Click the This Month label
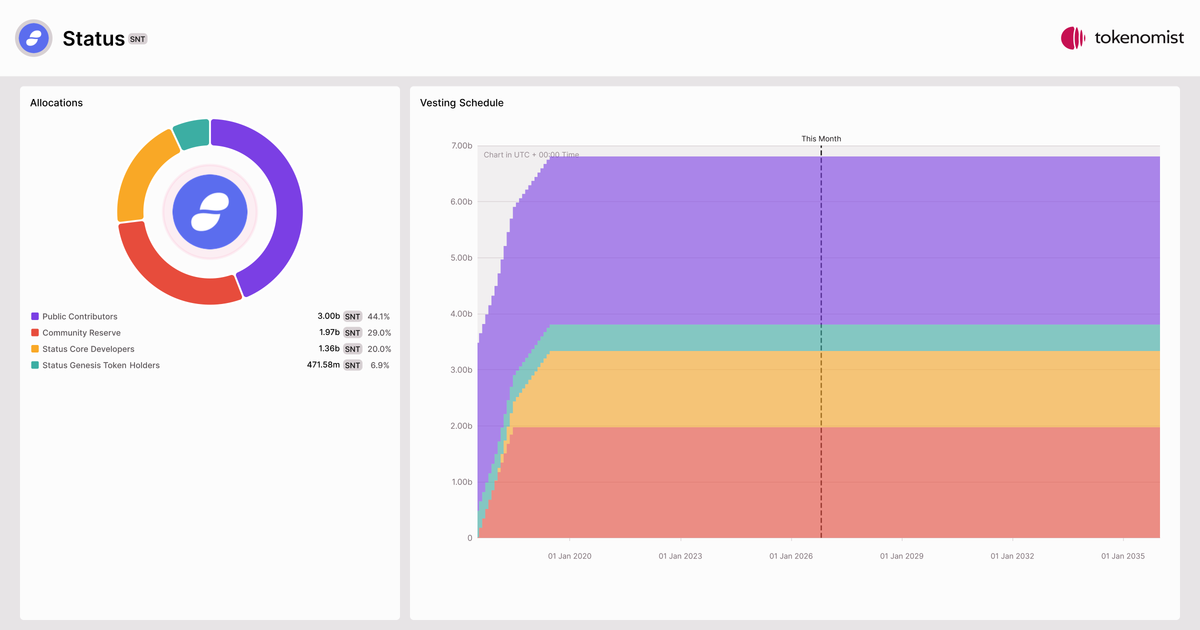Image resolution: width=1200 pixels, height=630 pixels. (821, 139)
